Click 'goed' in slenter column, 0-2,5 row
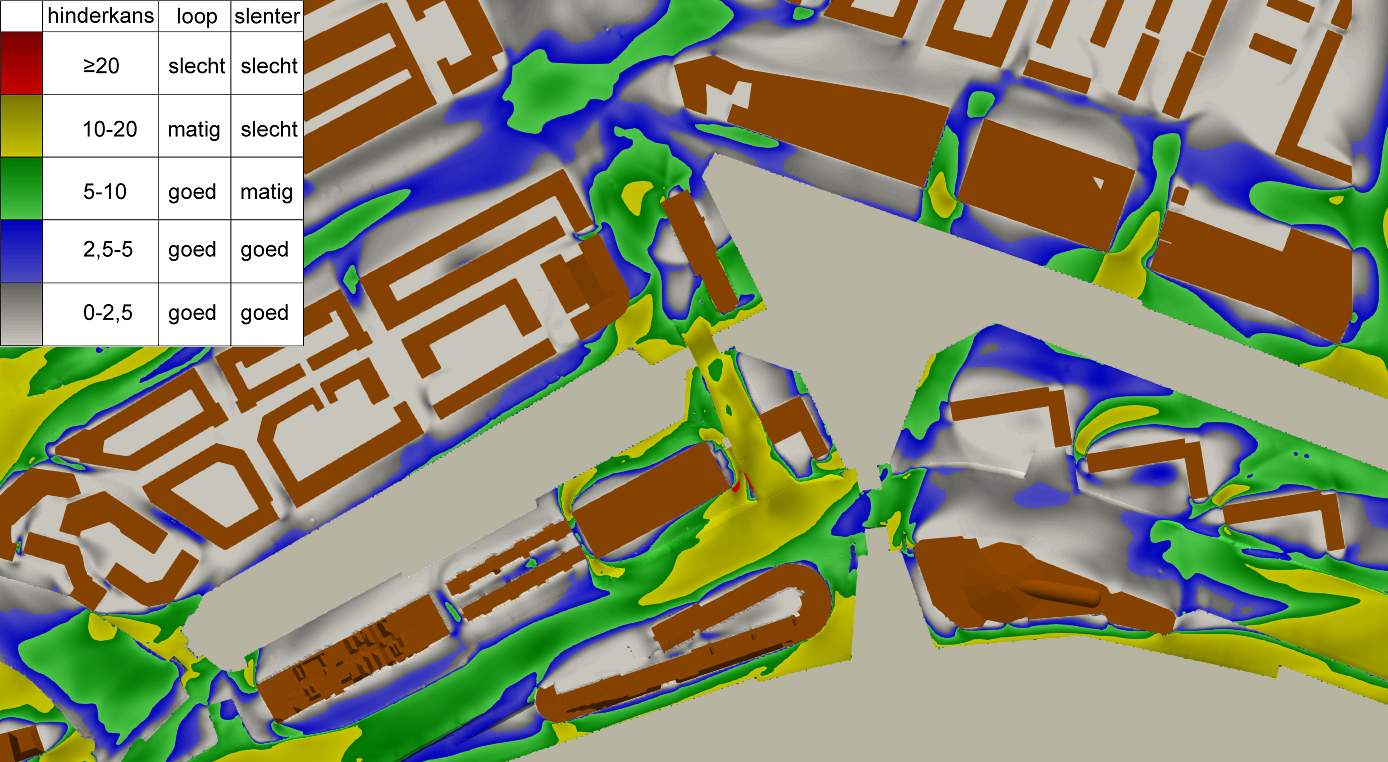Image resolution: width=1388 pixels, height=762 pixels. tap(265, 313)
